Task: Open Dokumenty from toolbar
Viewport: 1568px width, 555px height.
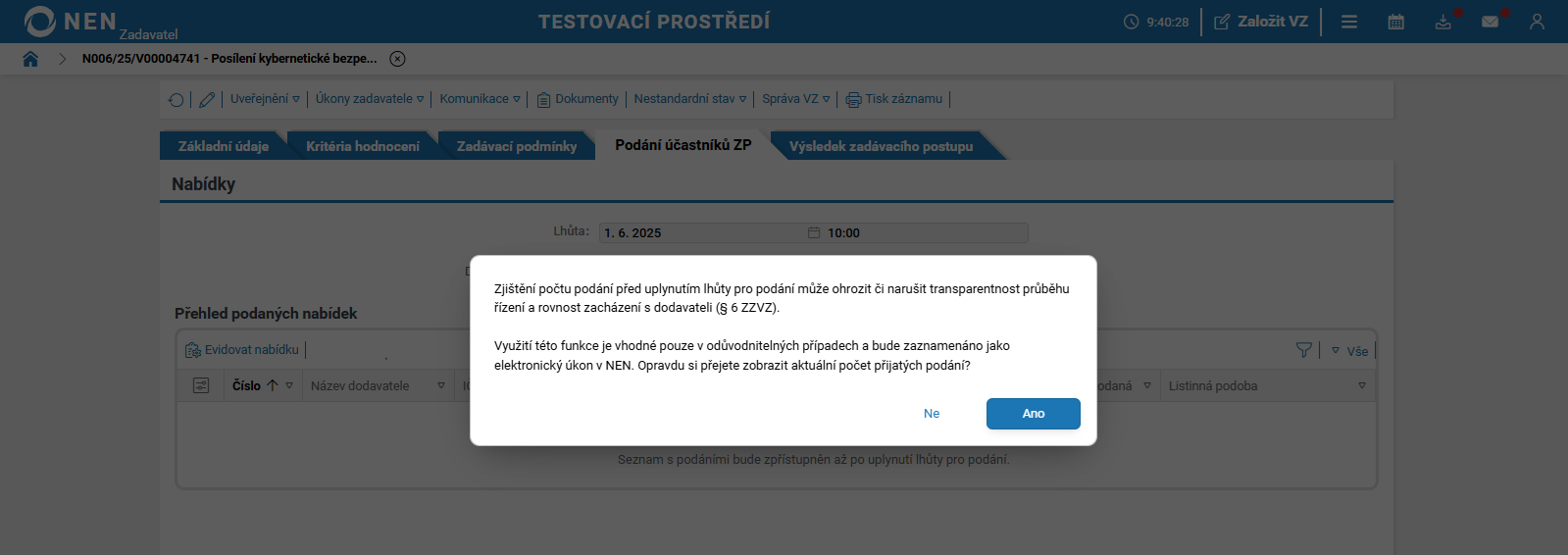Action: click(578, 99)
